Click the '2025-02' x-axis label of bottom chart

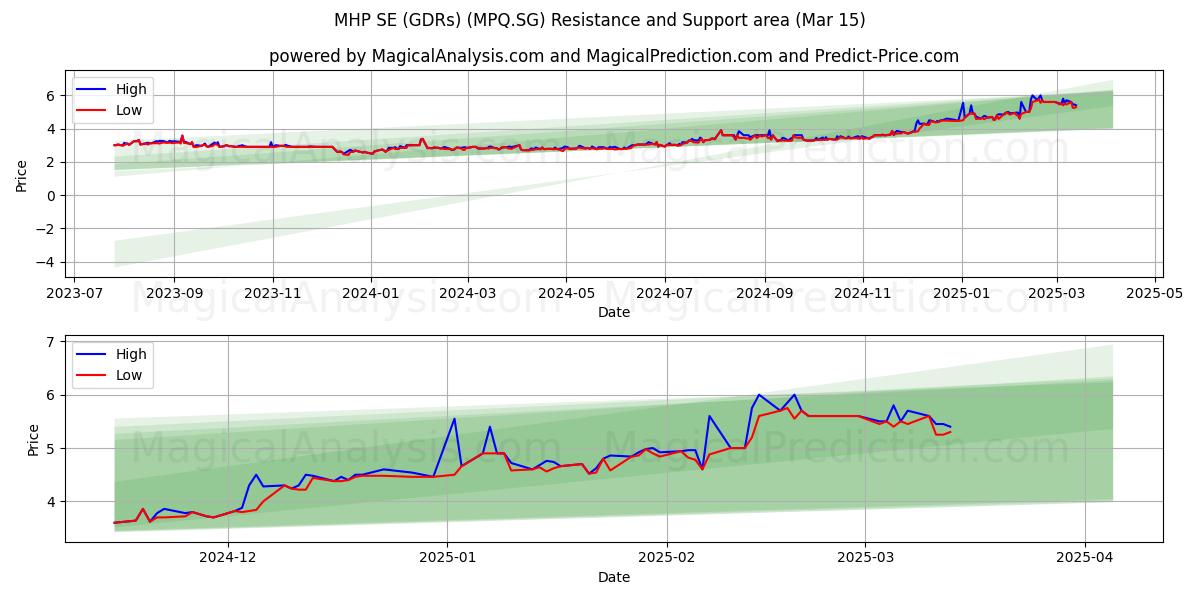666,559
